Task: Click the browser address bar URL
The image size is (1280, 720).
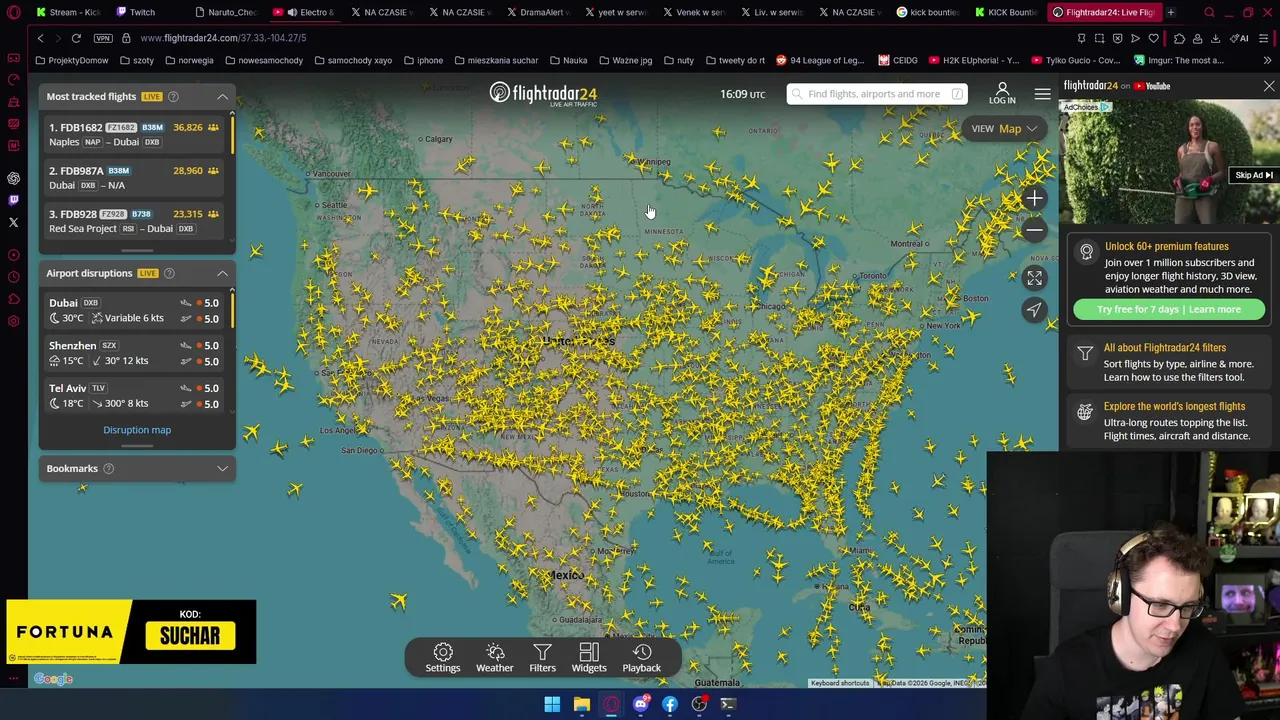Action: pyautogui.click(x=223, y=38)
